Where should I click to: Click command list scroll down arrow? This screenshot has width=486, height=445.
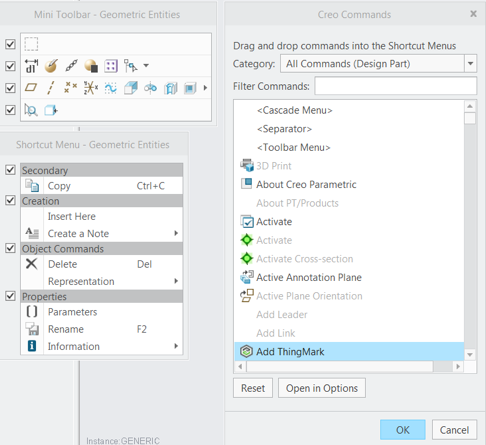click(x=470, y=355)
